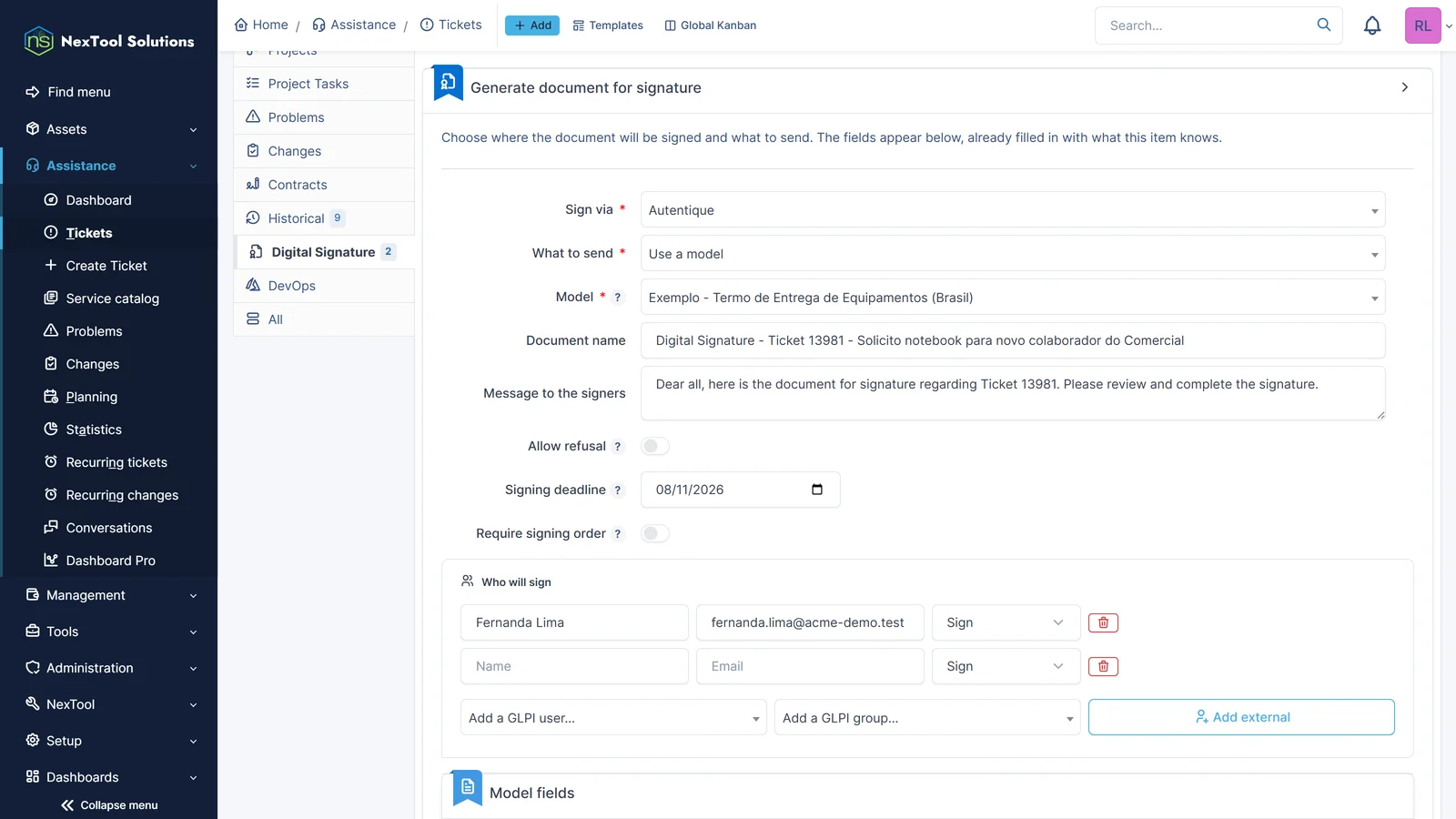Open the Add a GLPI group dropdown
Screen dimensions: 1456x819
coord(927,718)
